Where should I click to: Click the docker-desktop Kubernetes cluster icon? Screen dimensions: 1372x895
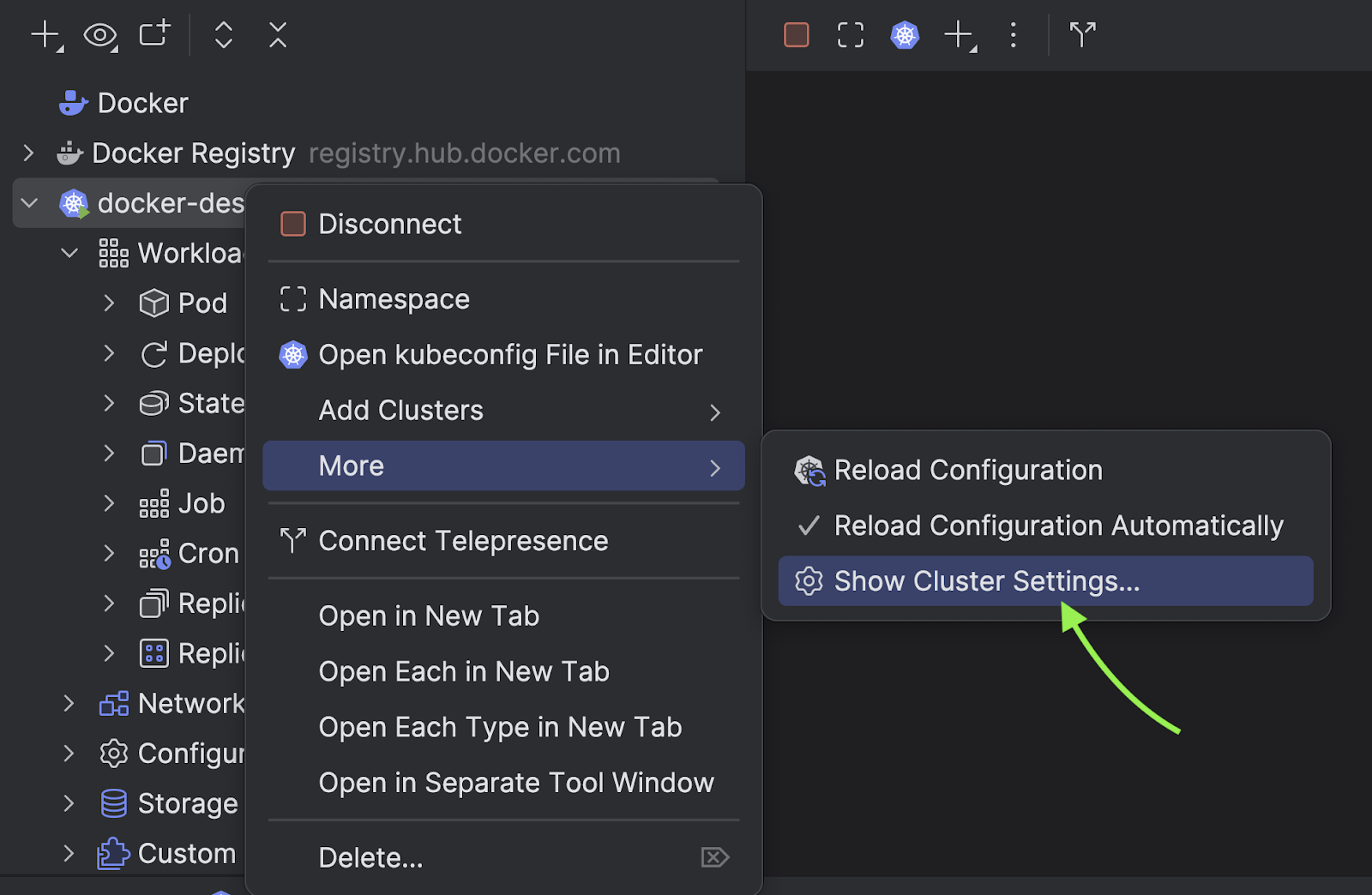[74, 204]
